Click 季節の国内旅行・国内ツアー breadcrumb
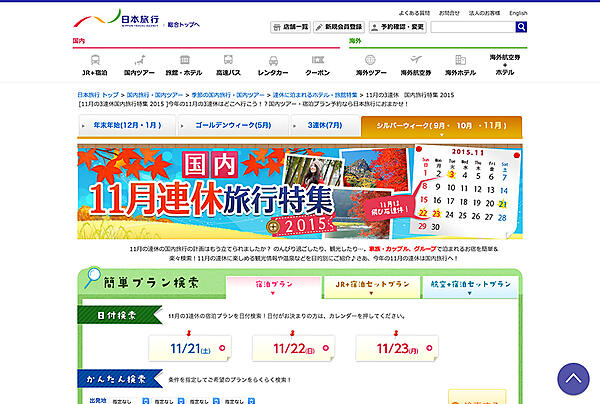The height and width of the screenshot is (404, 600). (x=228, y=95)
